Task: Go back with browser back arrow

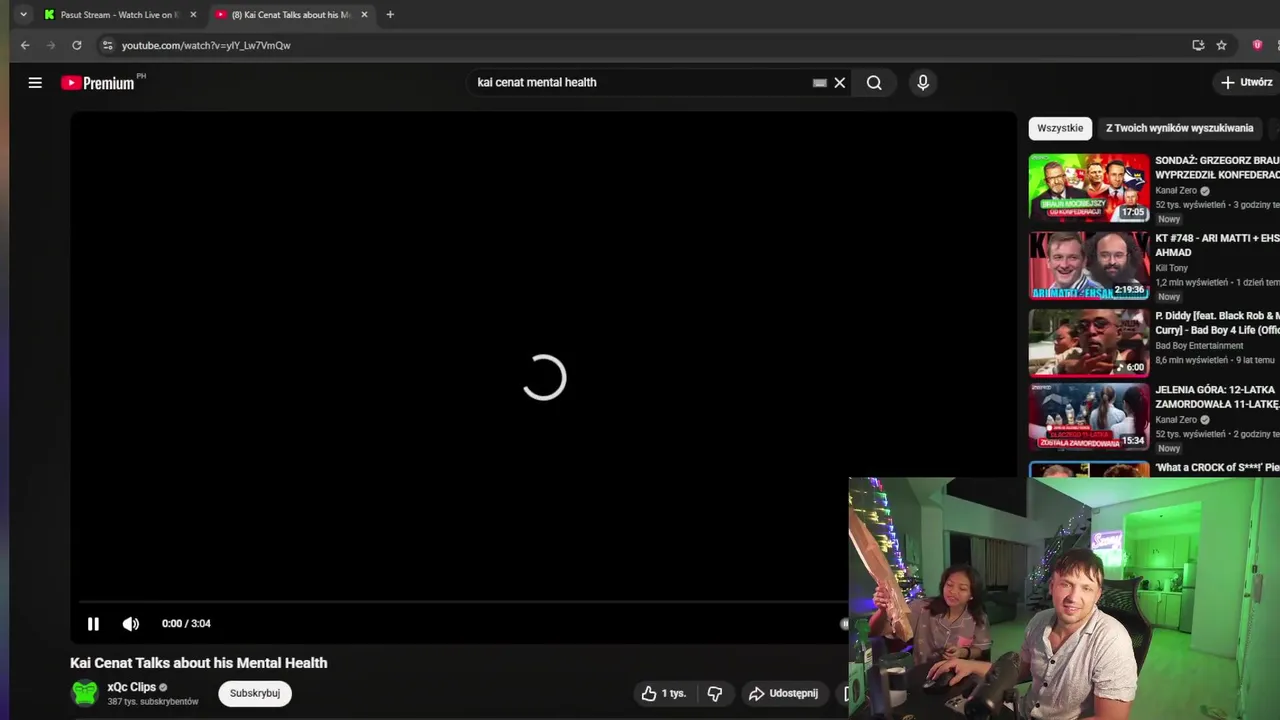Action: (x=25, y=45)
